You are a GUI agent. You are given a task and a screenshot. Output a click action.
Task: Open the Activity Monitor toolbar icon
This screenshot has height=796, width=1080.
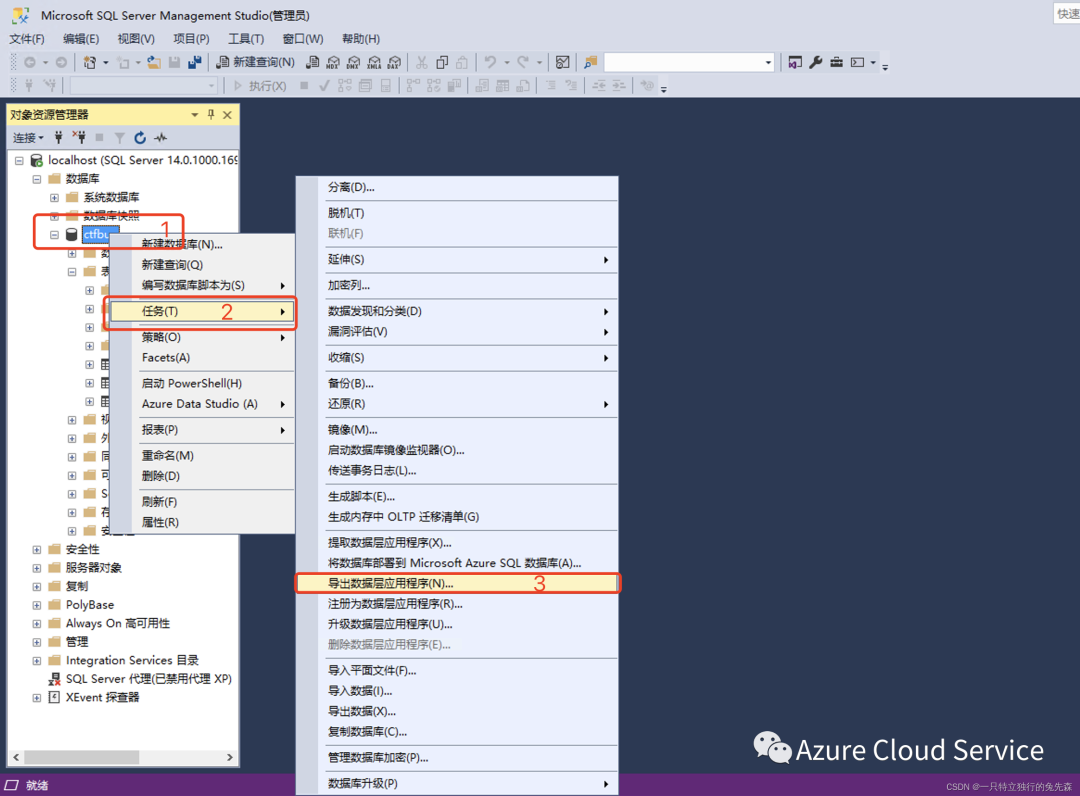pos(563,63)
